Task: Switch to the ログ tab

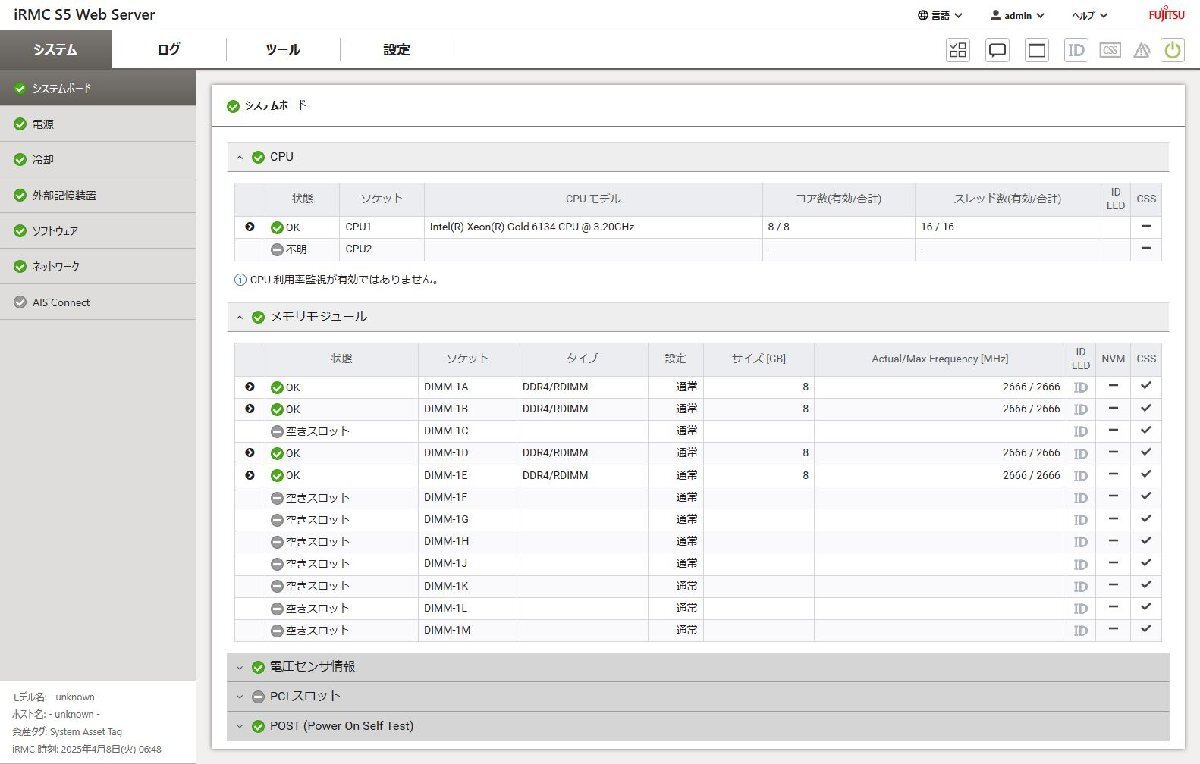Action: coord(169,49)
